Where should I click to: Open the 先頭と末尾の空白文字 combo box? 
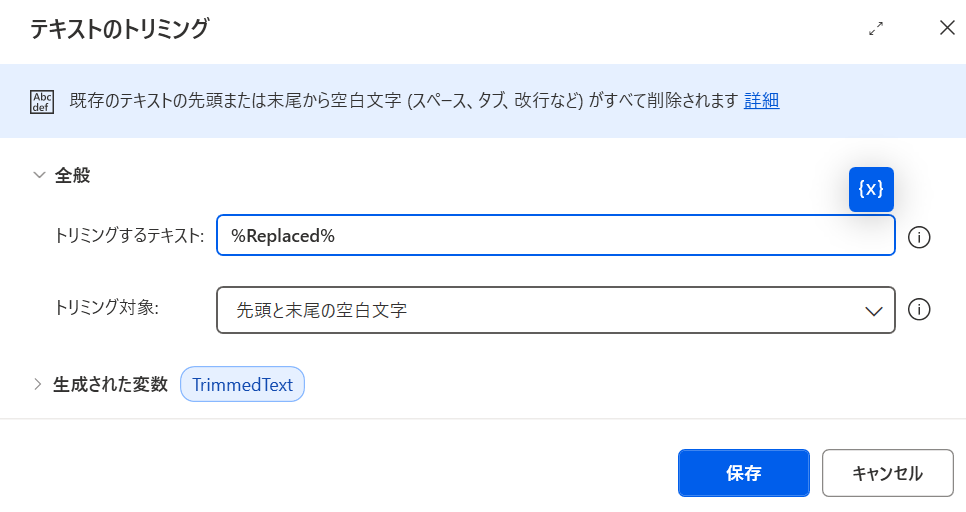coord(556,310)
